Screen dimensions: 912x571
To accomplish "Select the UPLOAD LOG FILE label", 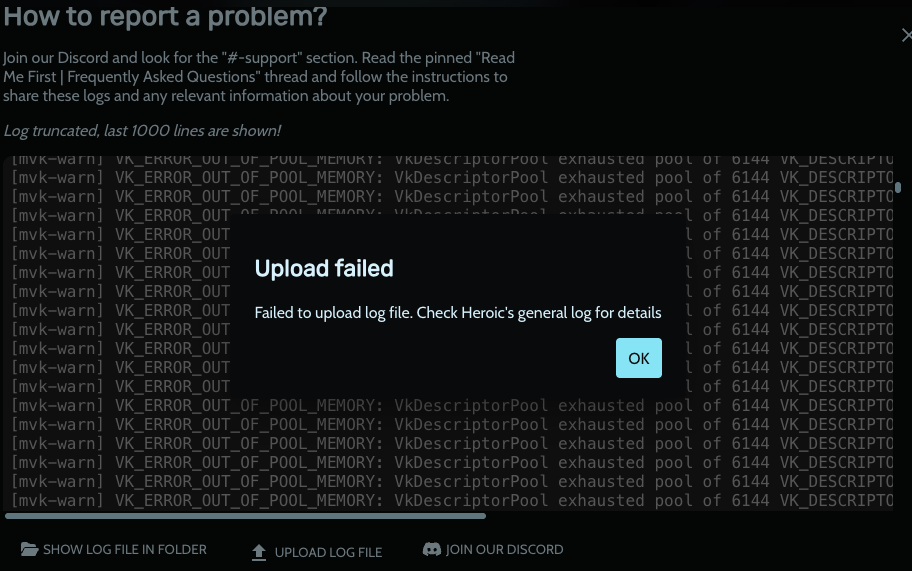I will pyautogui.click(x=328, y=552).
